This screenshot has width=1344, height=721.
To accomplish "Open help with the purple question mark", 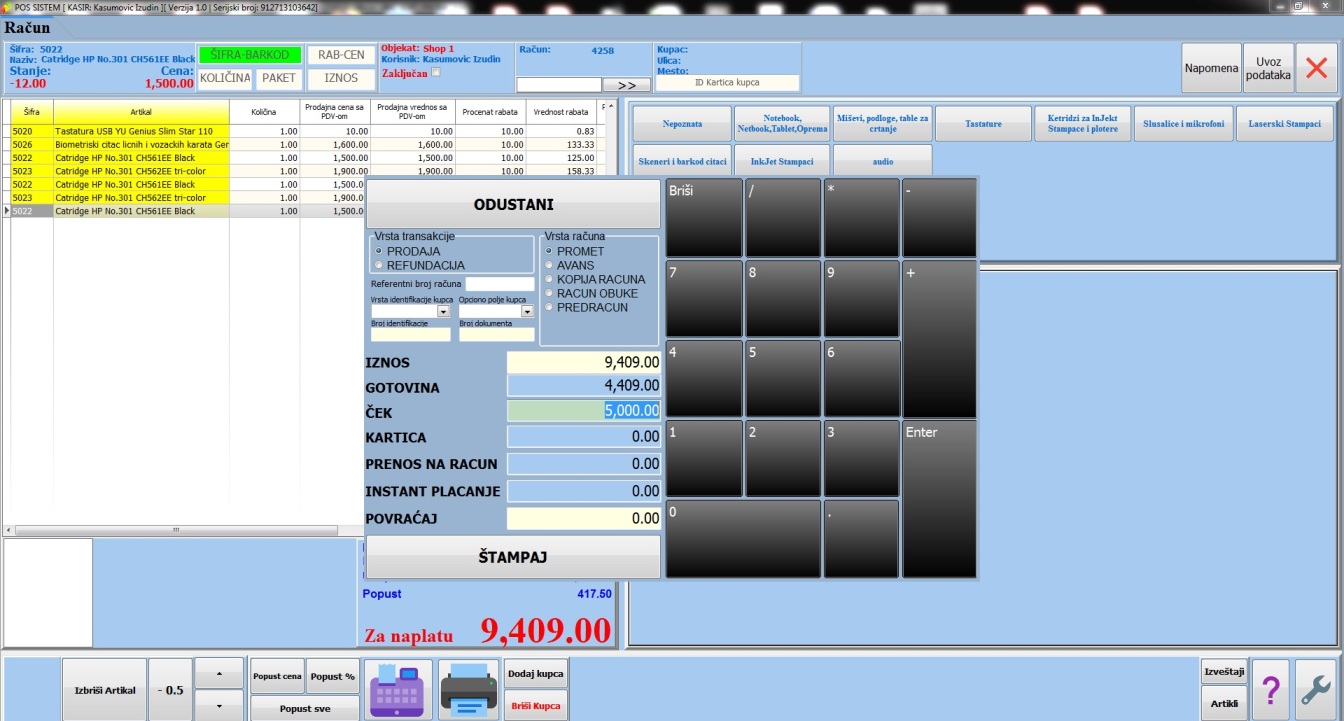I will click(x=1270, y=688).
